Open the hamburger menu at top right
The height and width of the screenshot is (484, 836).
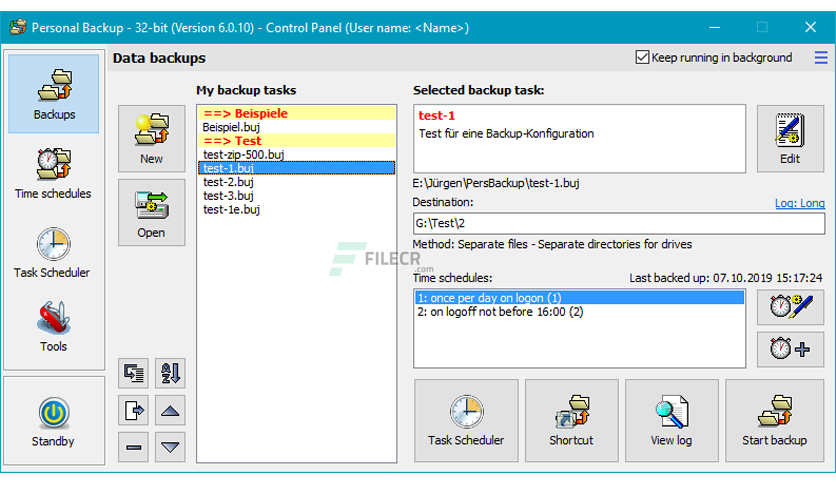[x=820, y=58]
